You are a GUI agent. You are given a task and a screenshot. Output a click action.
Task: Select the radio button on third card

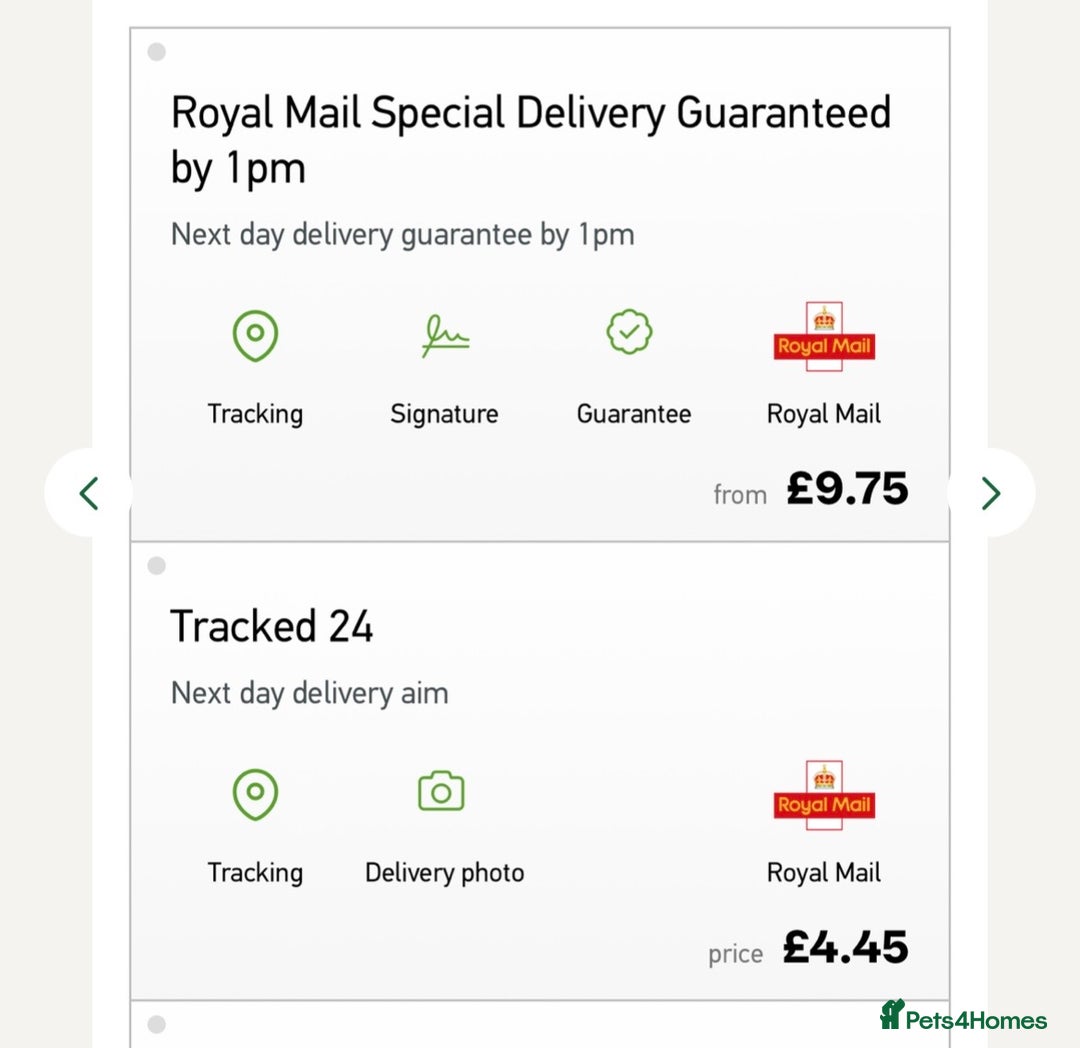tap(157, 1024)
